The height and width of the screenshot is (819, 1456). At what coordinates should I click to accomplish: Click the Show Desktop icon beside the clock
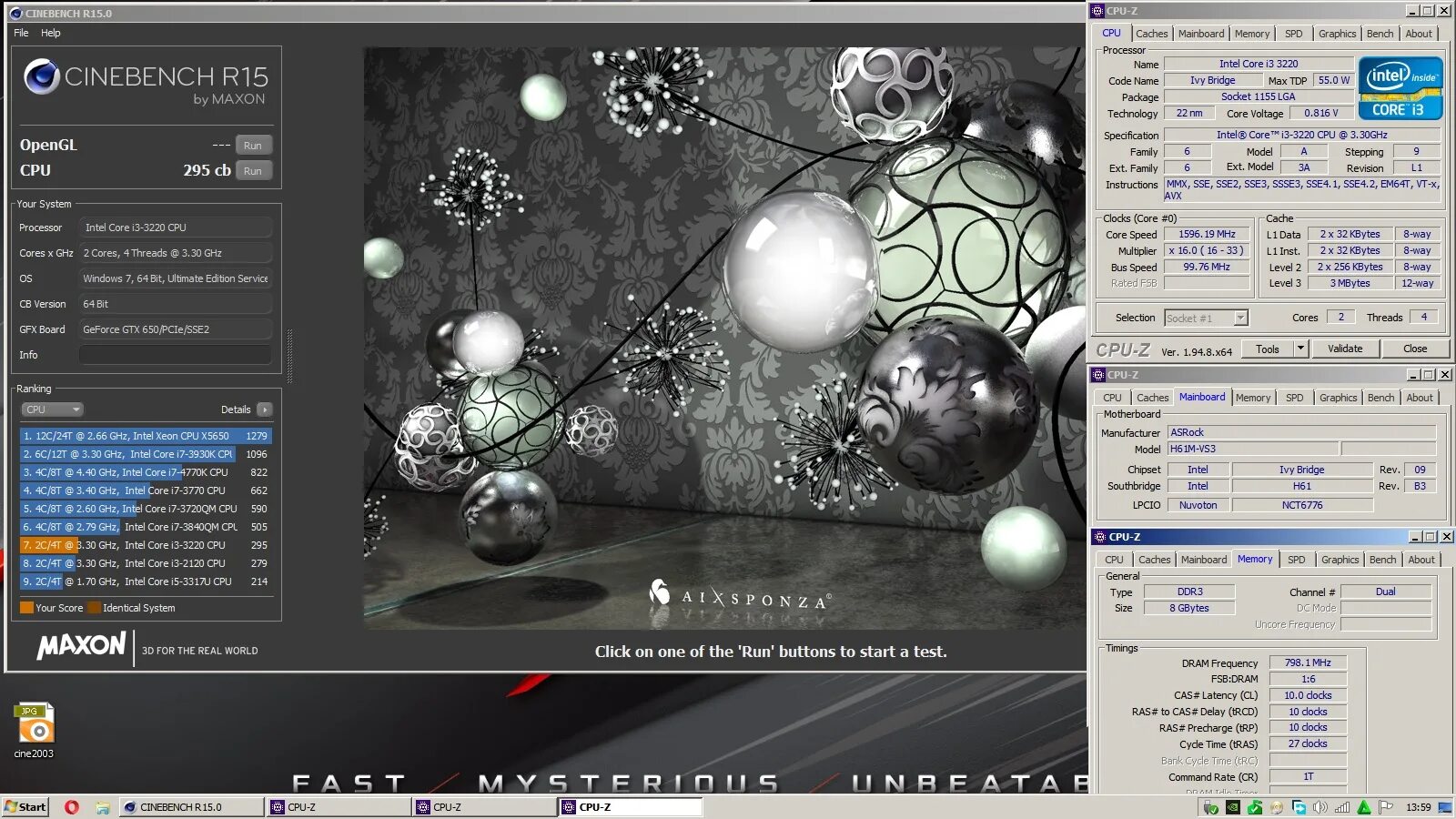click(1444, 807)
